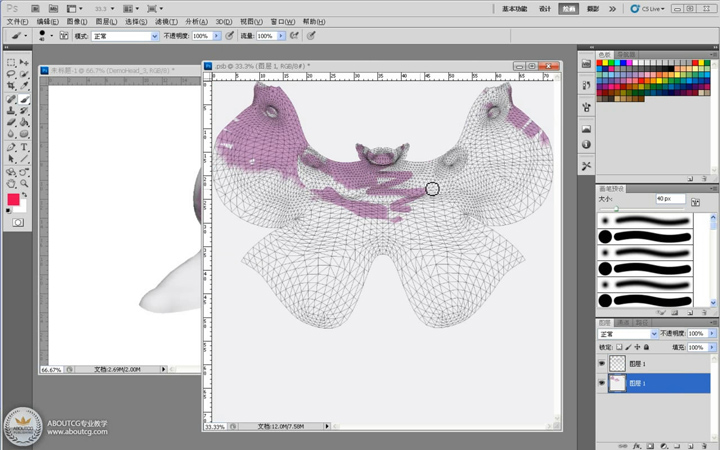Open the layer fill 填充 arrow
Image resolution: width=720 pixels, height=450 pixels.
click(712, 347)
